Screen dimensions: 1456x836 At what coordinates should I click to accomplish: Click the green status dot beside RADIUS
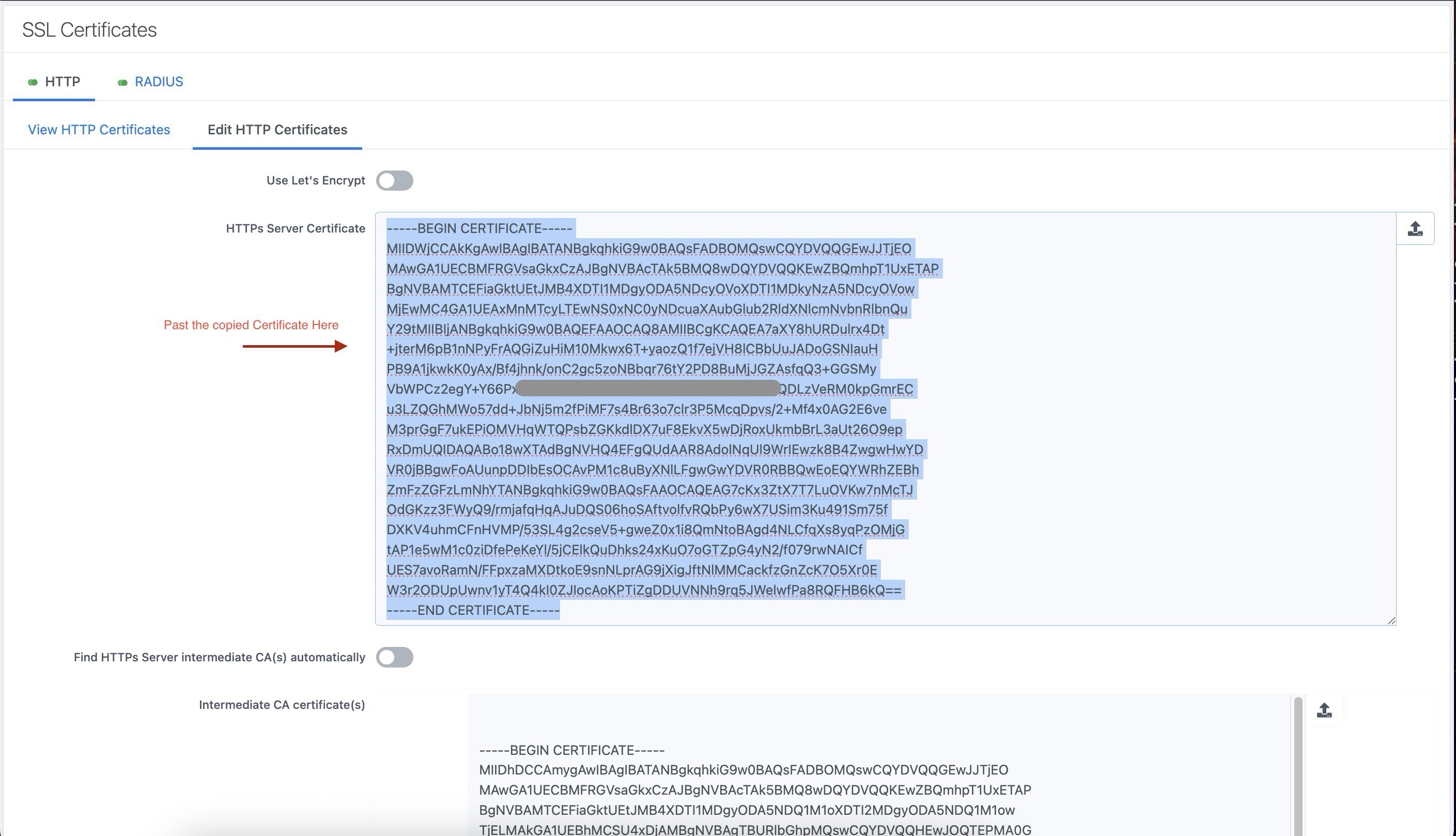coord(122,82)
